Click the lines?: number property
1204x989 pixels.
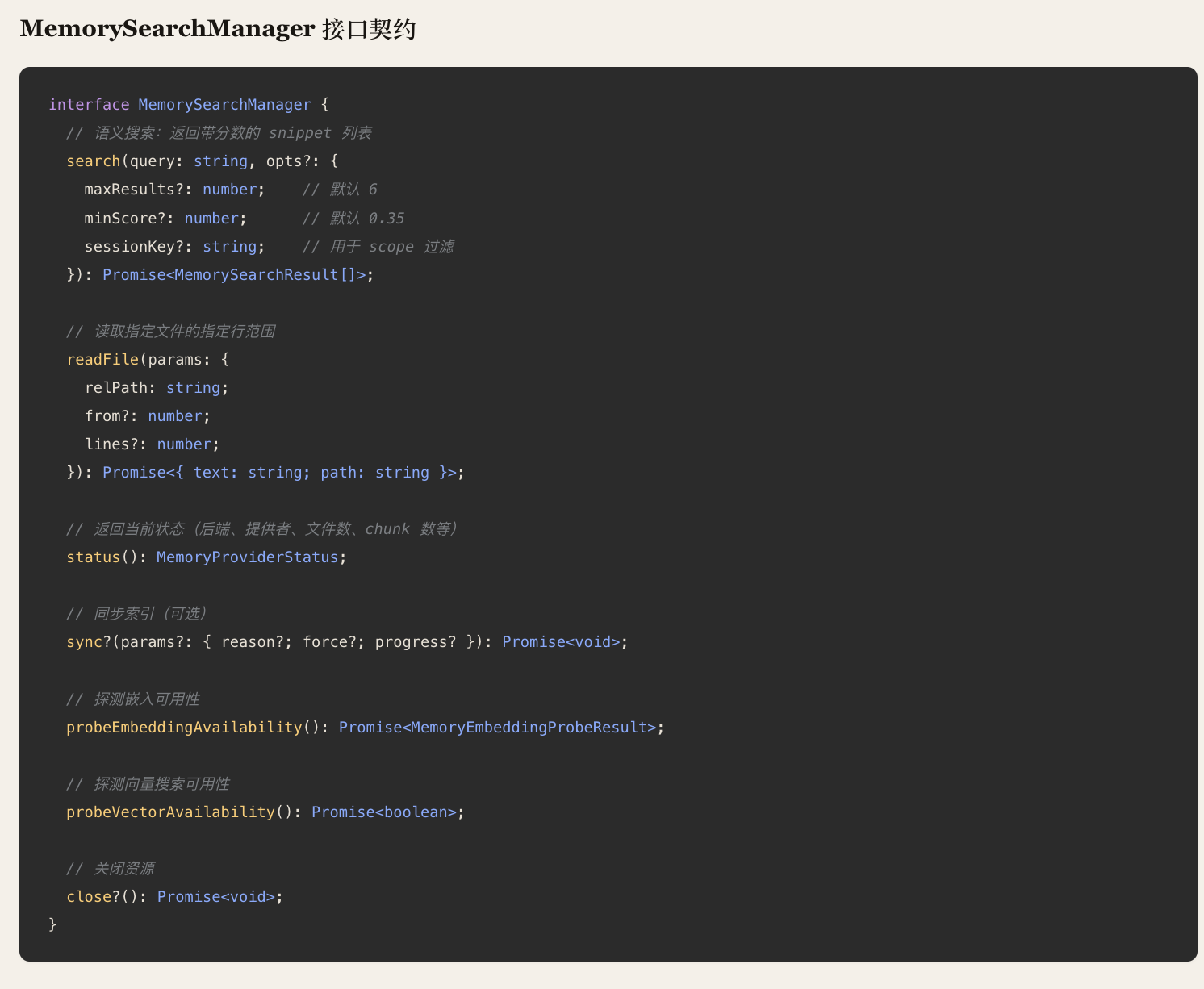tap(152, 444)
